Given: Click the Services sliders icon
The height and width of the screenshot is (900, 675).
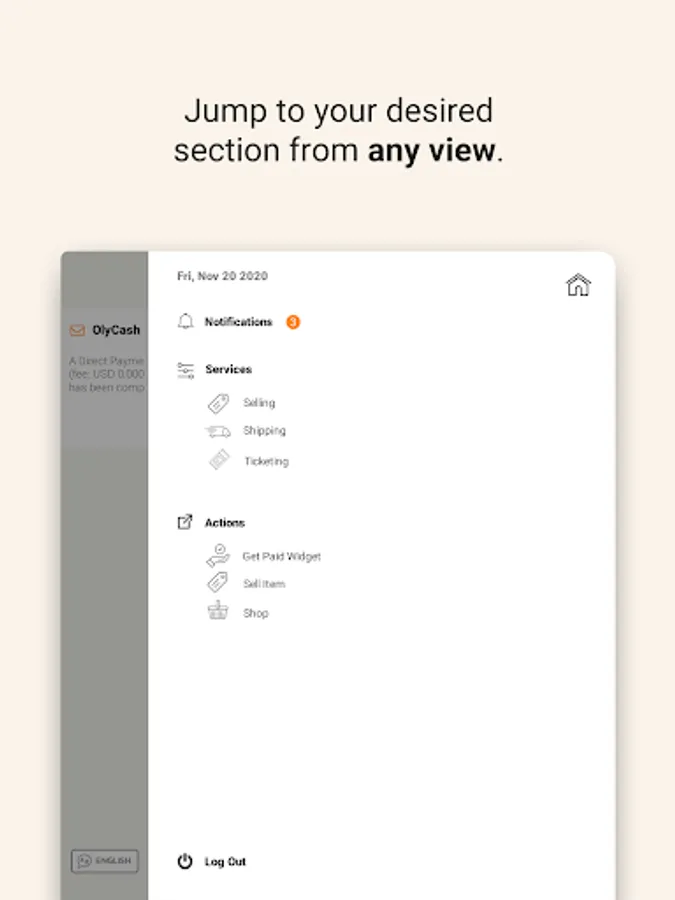Looking at the screenshot, I should 185,370.
